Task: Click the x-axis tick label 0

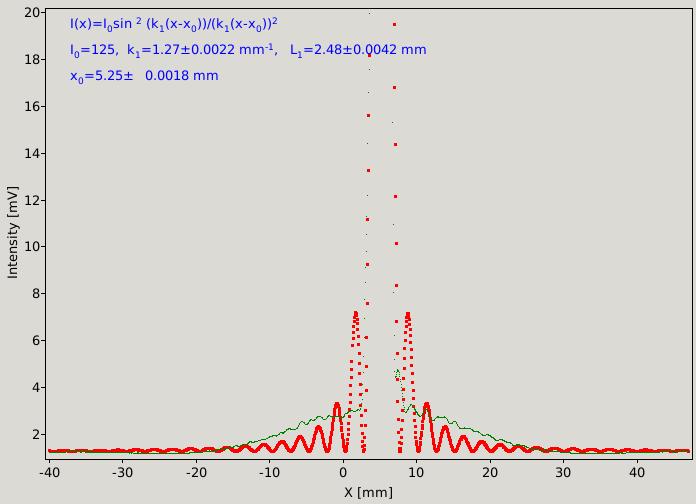Action: (x=343, y=472)
